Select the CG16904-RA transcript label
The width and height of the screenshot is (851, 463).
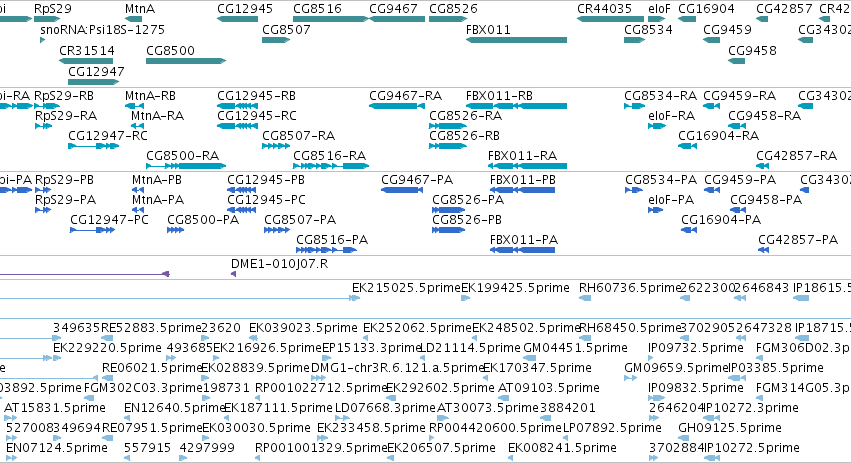(719, 136)
